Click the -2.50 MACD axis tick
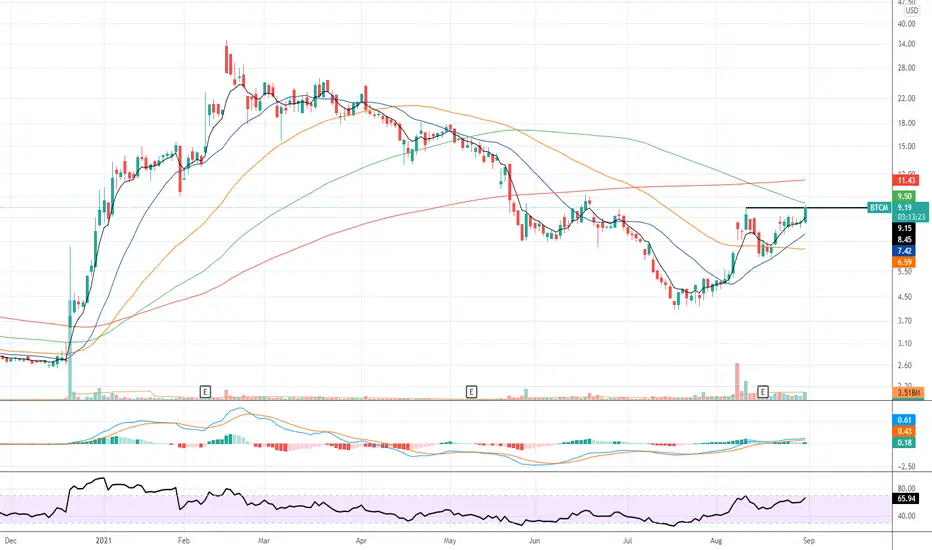The height and width of the screenshot is (550, 932). 906,467
